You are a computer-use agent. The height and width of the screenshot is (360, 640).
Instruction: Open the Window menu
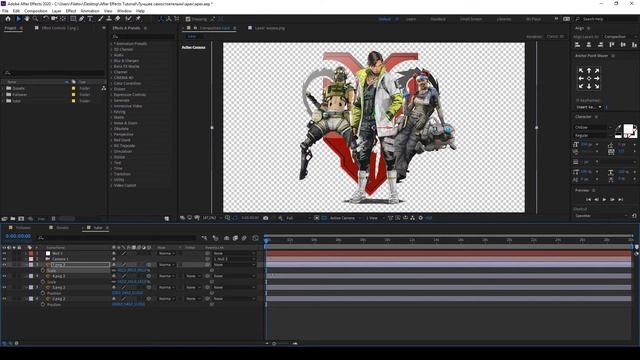124,11
